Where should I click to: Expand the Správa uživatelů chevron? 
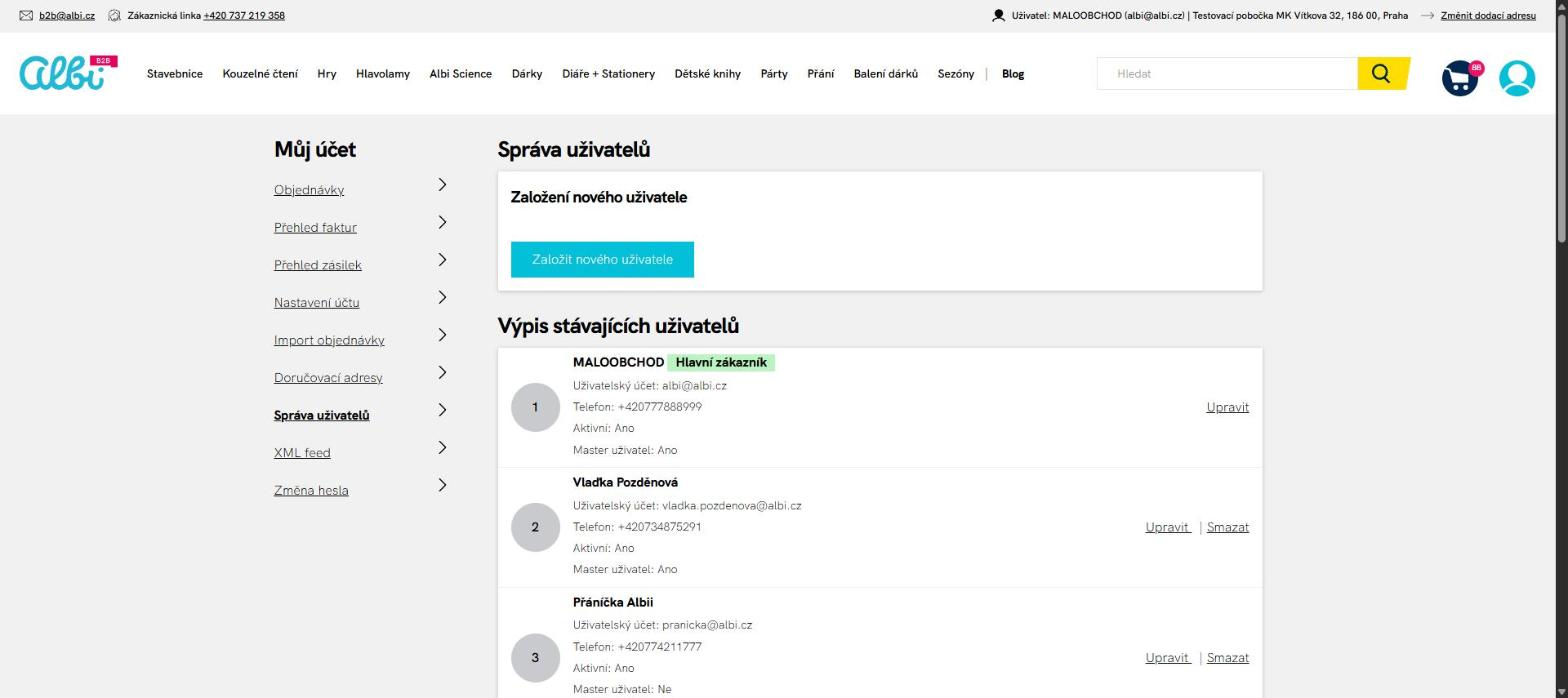(x=442, y=410)
